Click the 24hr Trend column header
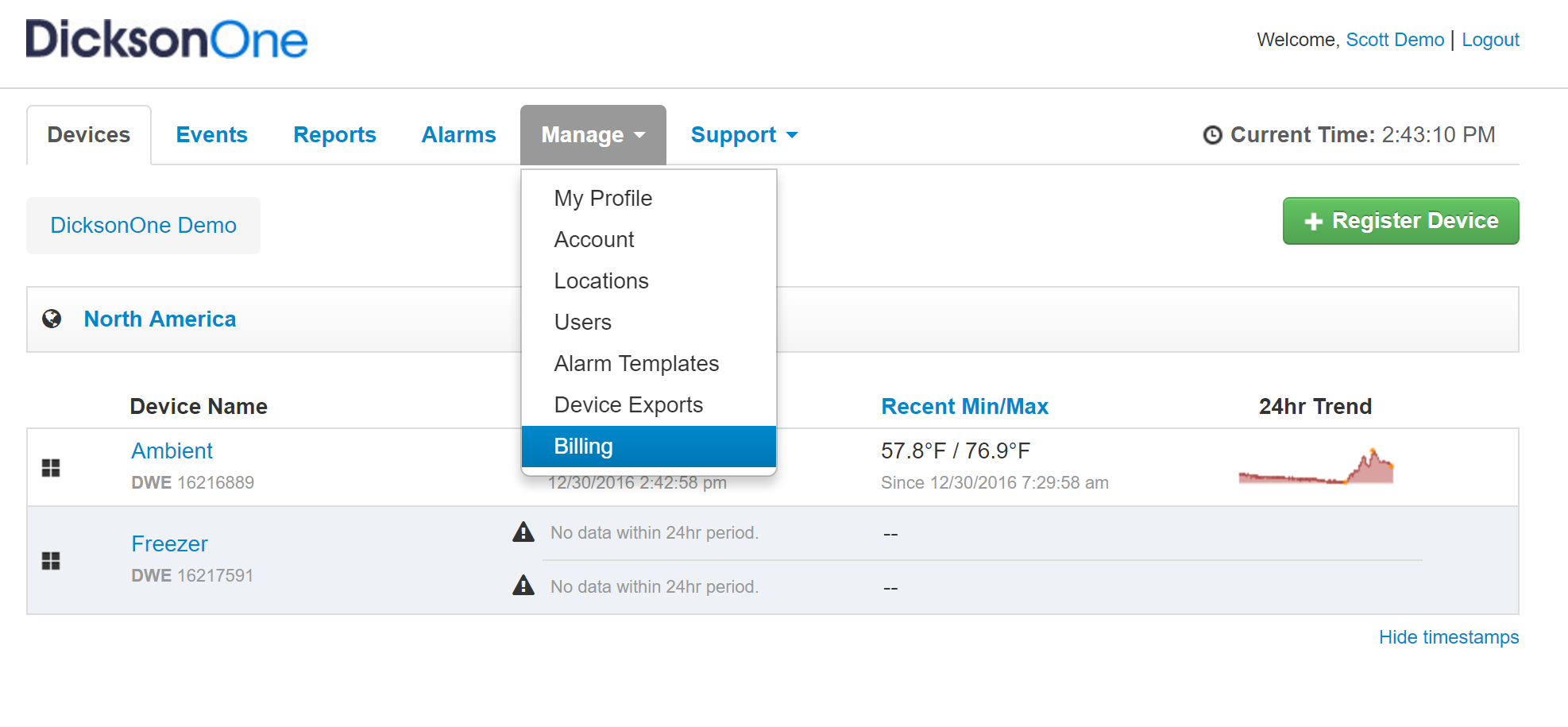1568x727 pixels. click(1315, 407)
